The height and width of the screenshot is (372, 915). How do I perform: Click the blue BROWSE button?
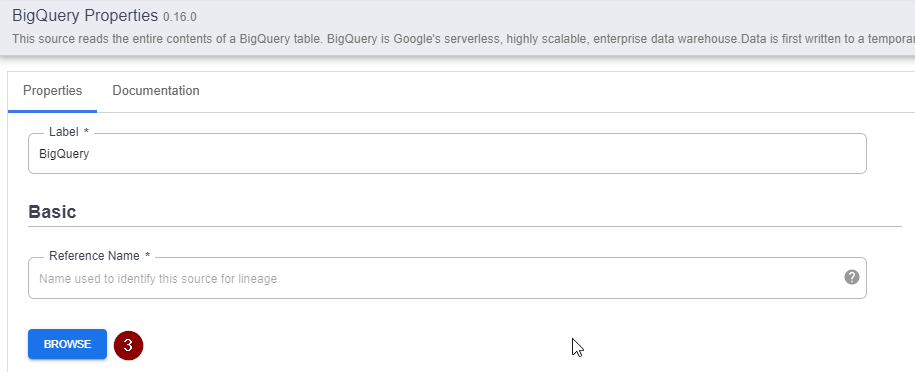(68, 344)
